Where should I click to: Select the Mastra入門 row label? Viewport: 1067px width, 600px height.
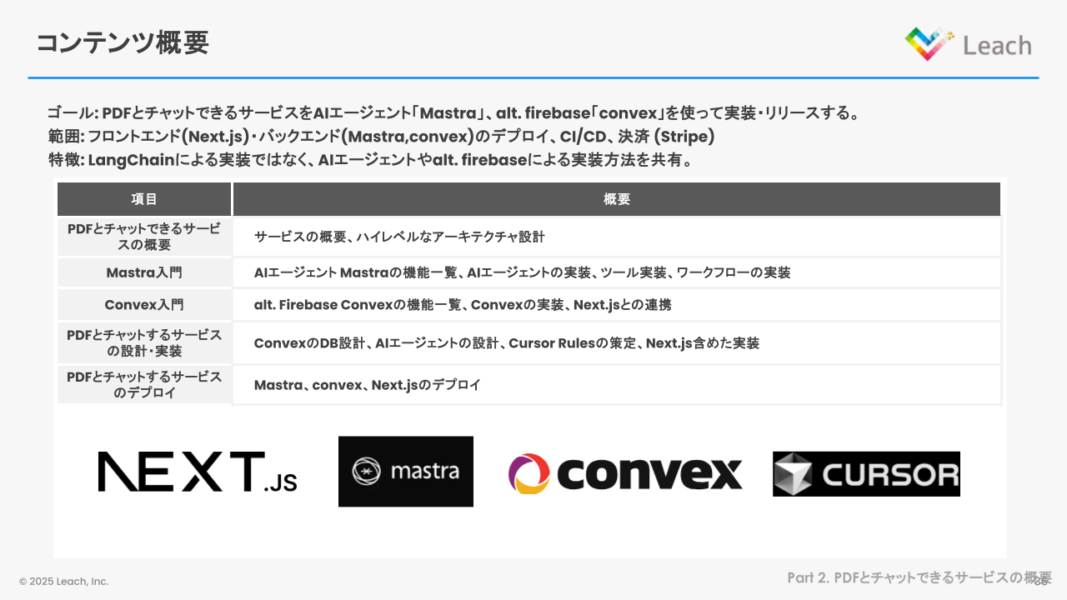[144, 272]
